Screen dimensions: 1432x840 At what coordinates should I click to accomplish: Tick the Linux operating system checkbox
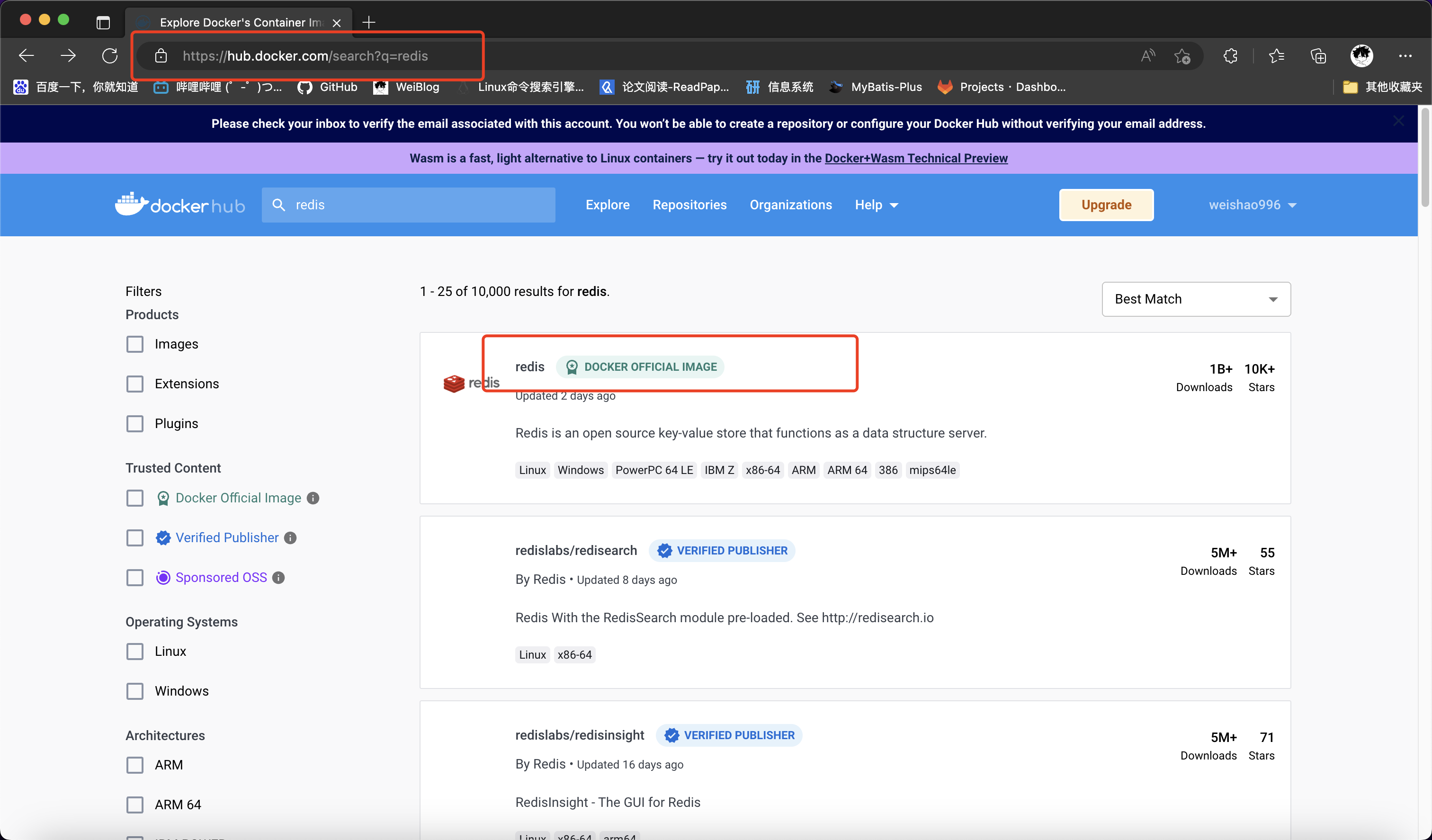(x=134, y=652)
